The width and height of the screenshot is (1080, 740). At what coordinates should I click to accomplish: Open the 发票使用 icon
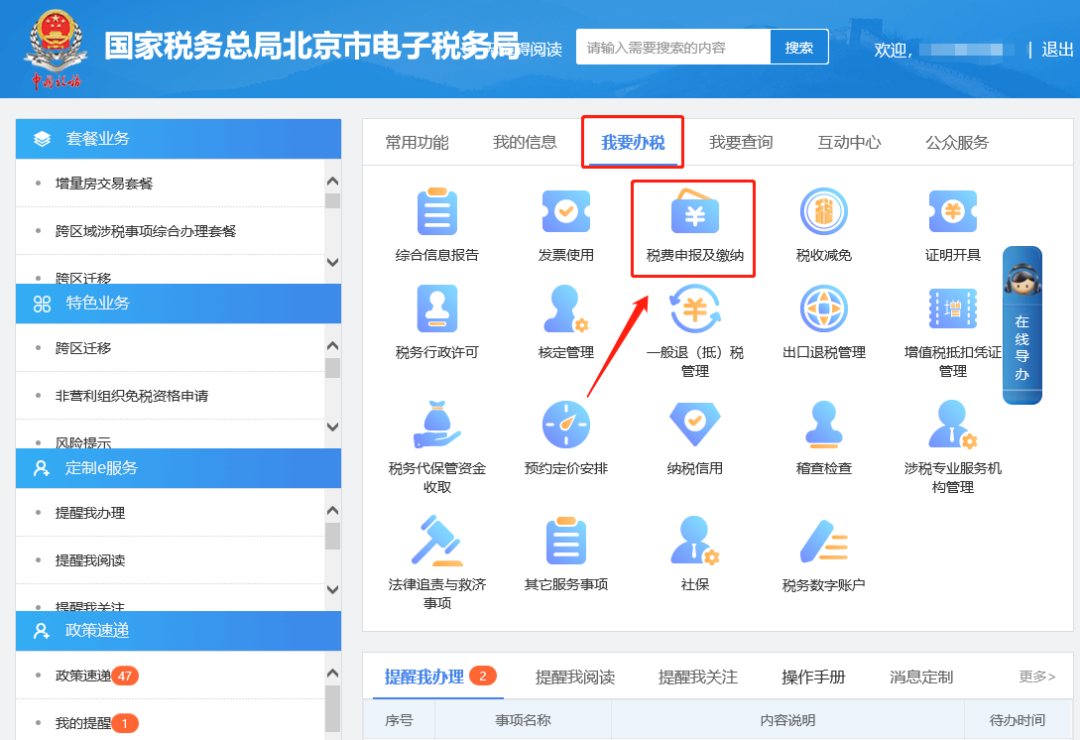point(565,212)
